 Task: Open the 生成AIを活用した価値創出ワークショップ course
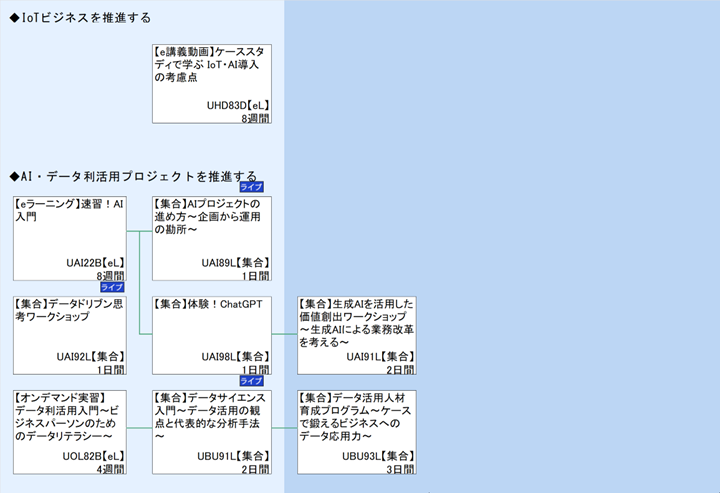[x=356, y=334]
